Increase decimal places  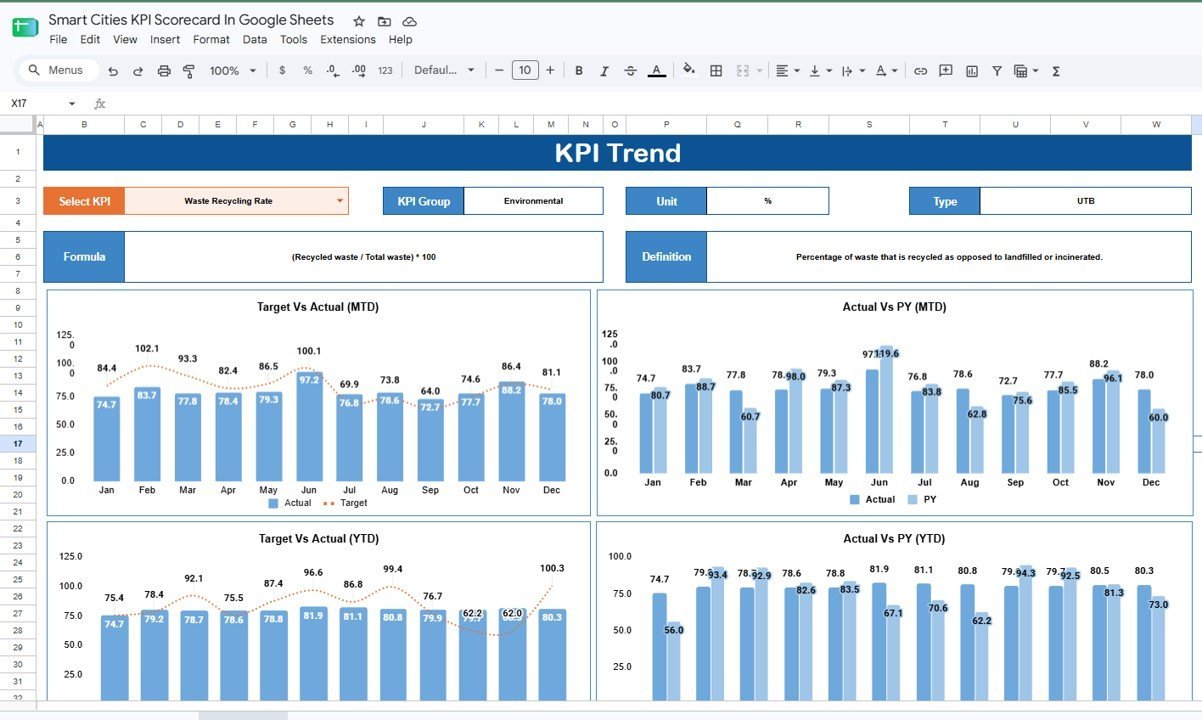coord(359,71)
